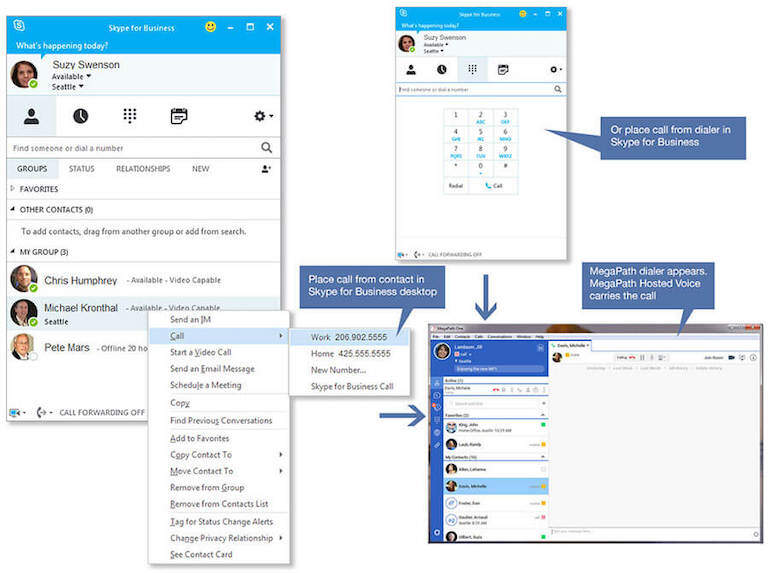Choose See Contact Card

pyautogui.click(x=201, y=554)
